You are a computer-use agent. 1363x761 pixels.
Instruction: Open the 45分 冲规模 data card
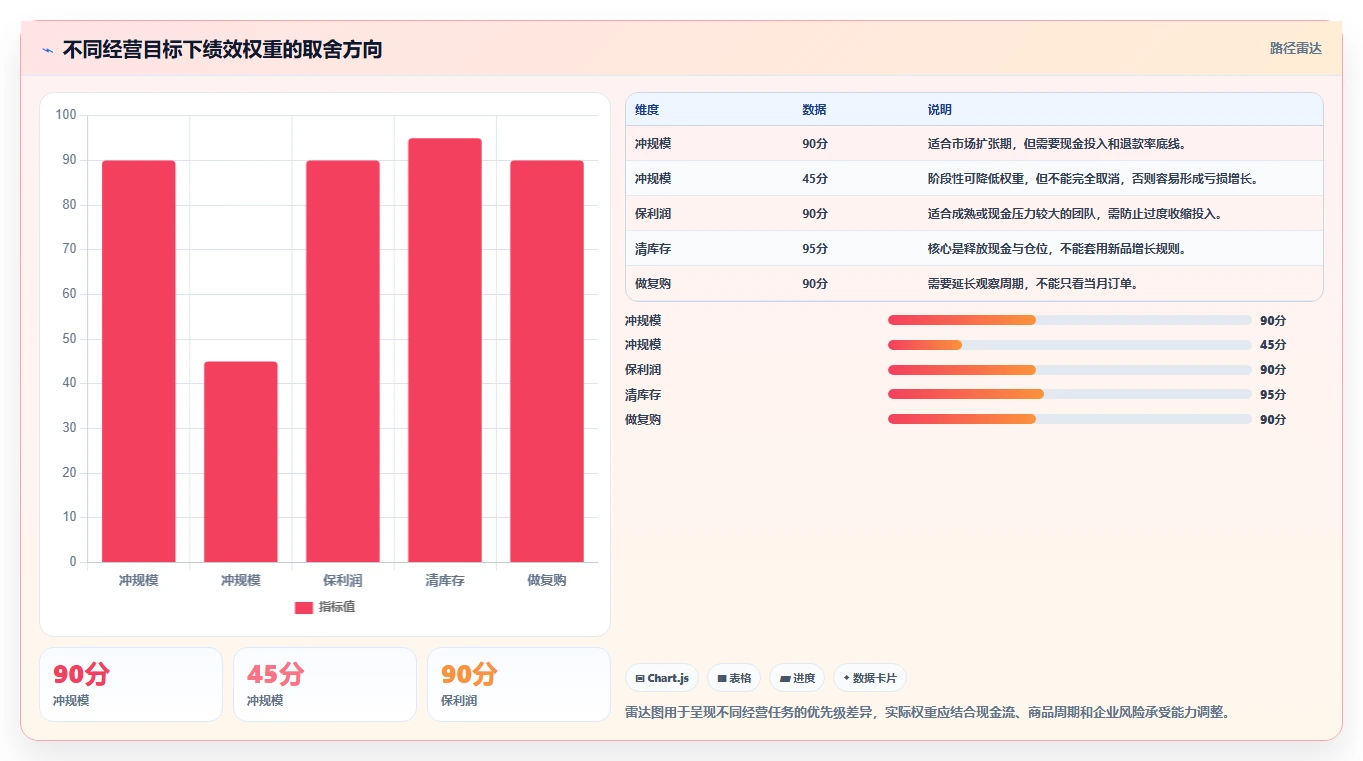click(324, 684)
